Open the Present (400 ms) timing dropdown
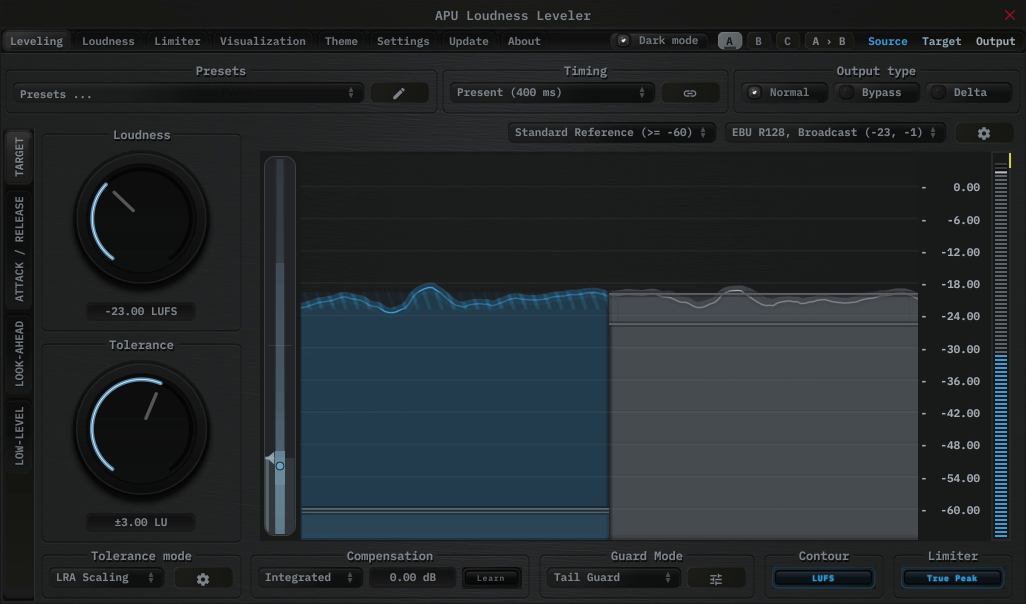The image size is (1026, 604). (x=552, y=93)
